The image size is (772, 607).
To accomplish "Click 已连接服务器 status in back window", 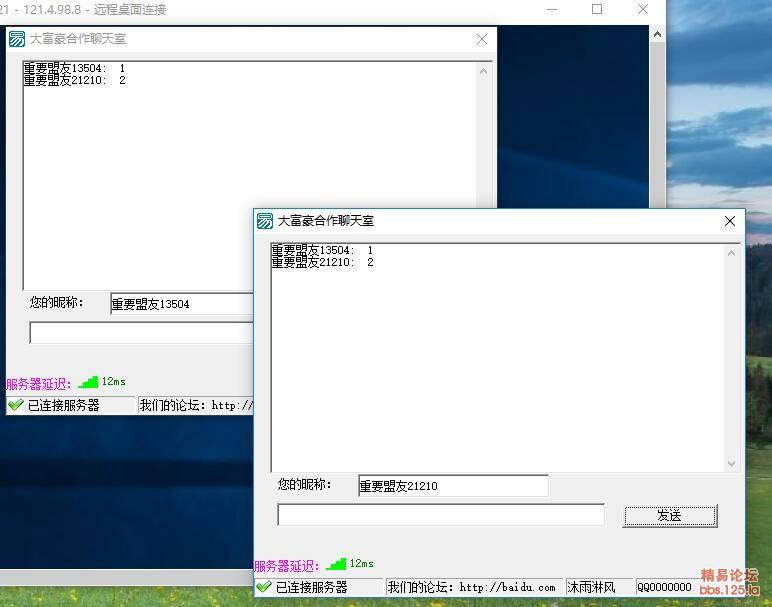I will point(64,405).
